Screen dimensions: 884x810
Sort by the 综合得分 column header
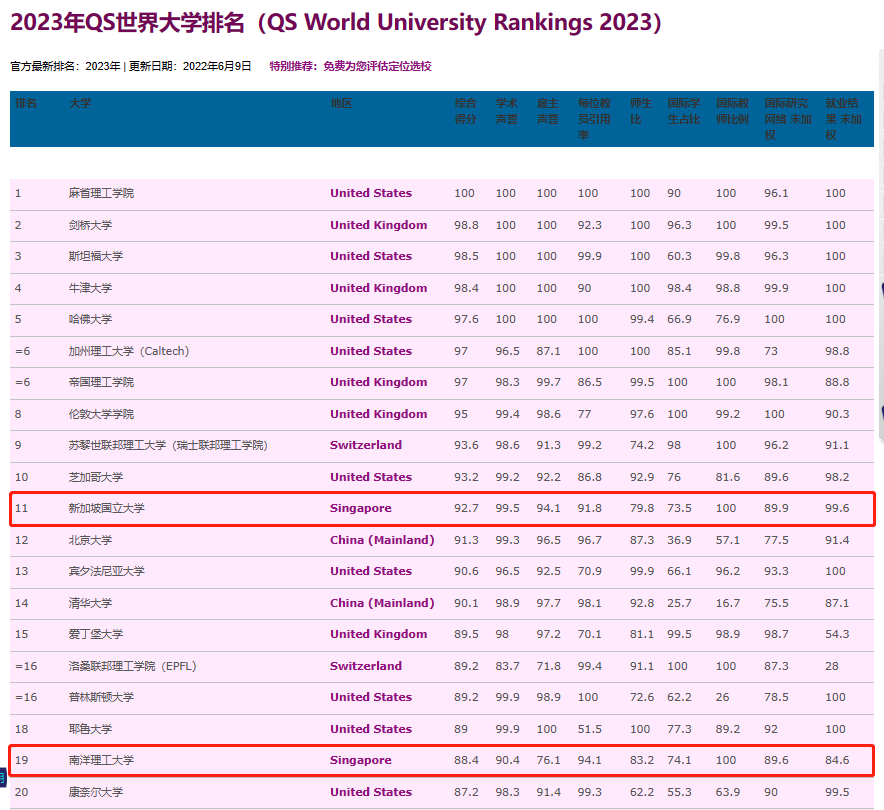point(466,110)
